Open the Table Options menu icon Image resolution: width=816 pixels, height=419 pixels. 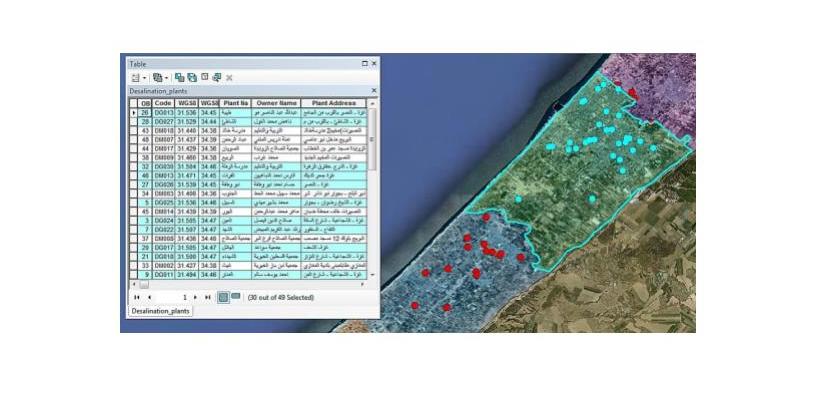134,77
